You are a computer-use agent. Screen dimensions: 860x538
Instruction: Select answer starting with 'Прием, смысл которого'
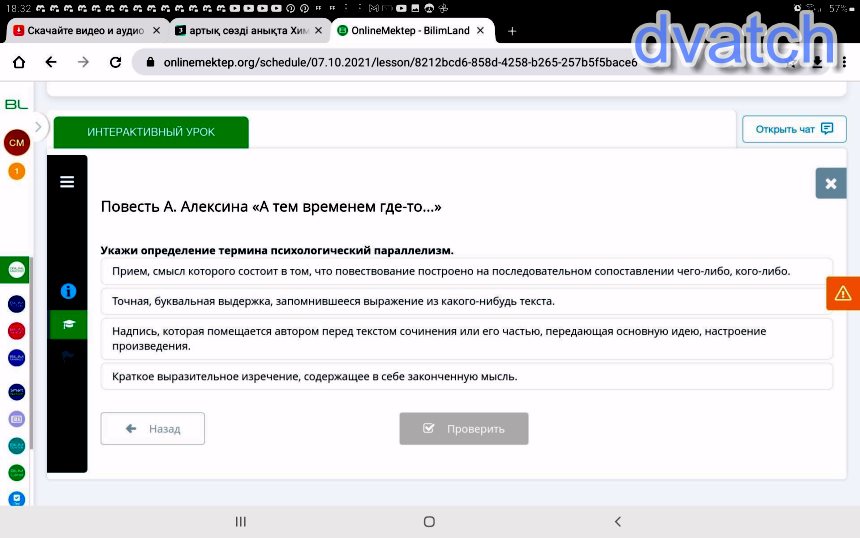(466, 271)
